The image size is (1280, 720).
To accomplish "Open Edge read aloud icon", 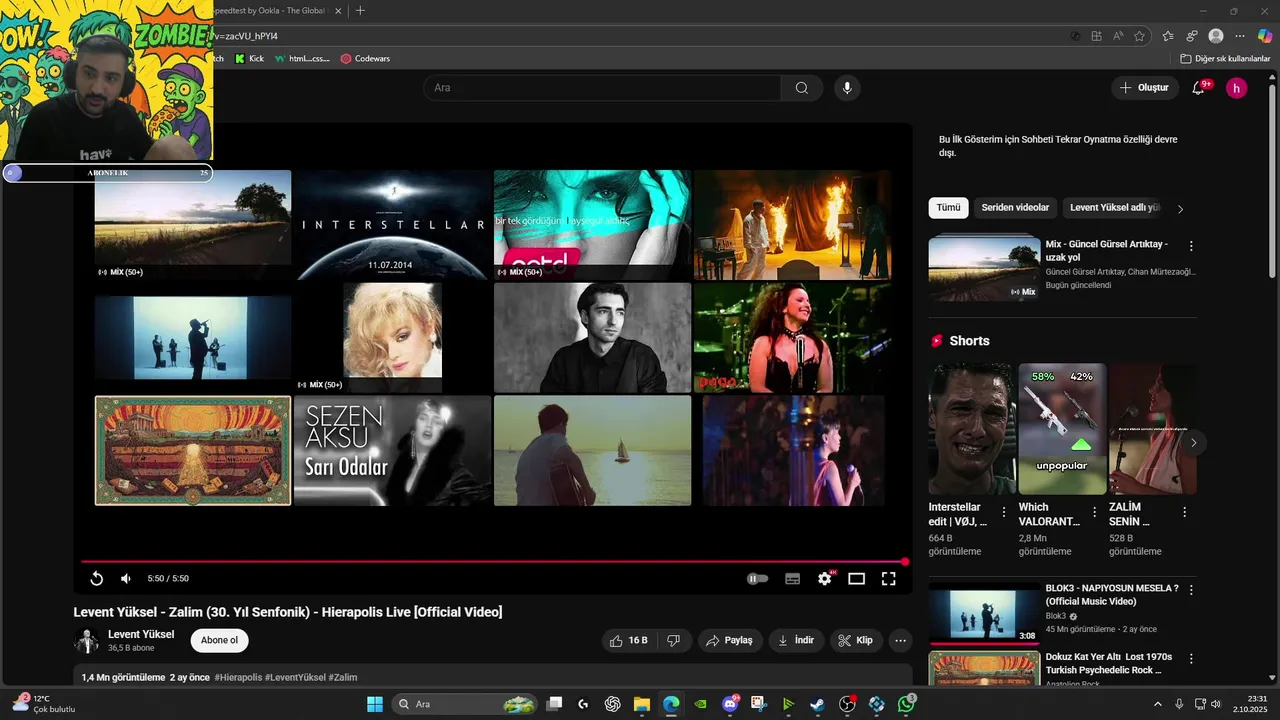I will click(1118, 36).
